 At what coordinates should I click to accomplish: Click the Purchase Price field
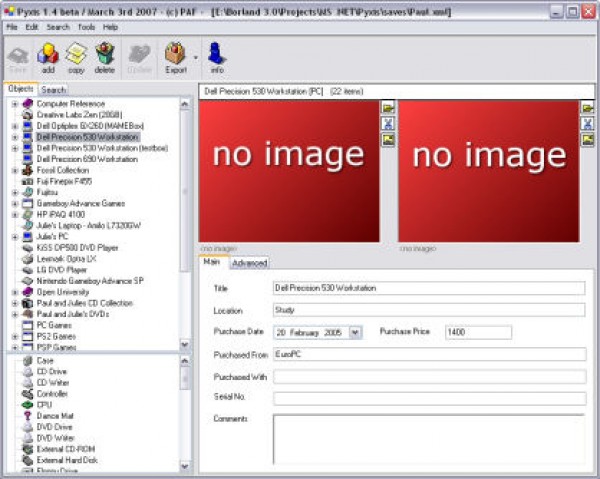click(x=478, y=332)
